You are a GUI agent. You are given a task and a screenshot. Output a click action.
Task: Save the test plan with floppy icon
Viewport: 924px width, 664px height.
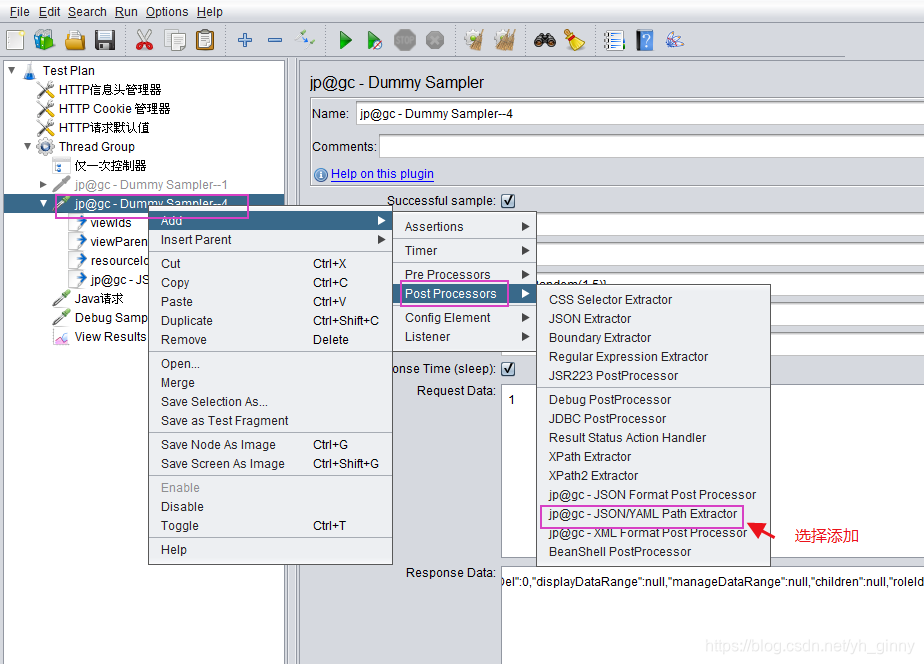[105, 40]
